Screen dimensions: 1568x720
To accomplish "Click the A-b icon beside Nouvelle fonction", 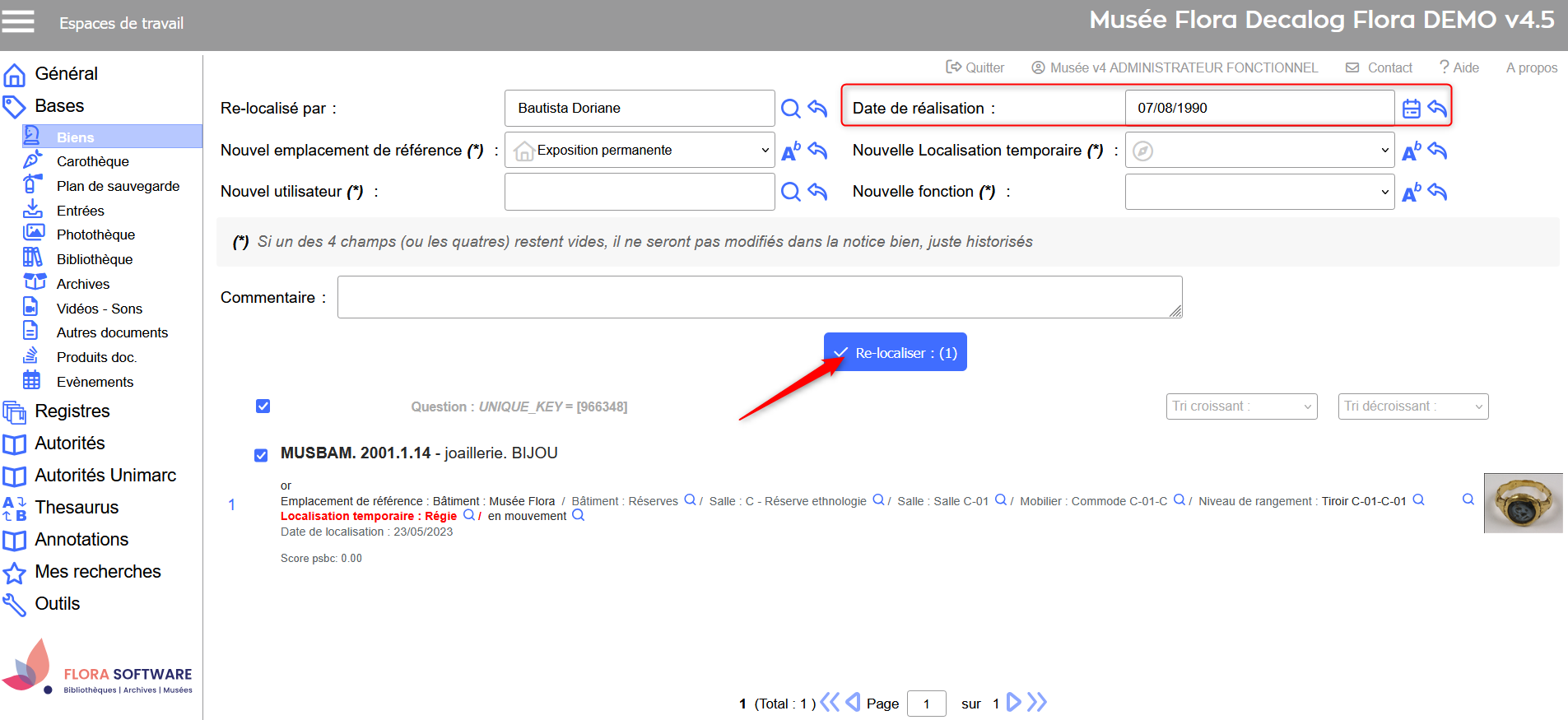I will click(x=1411, y=193).
